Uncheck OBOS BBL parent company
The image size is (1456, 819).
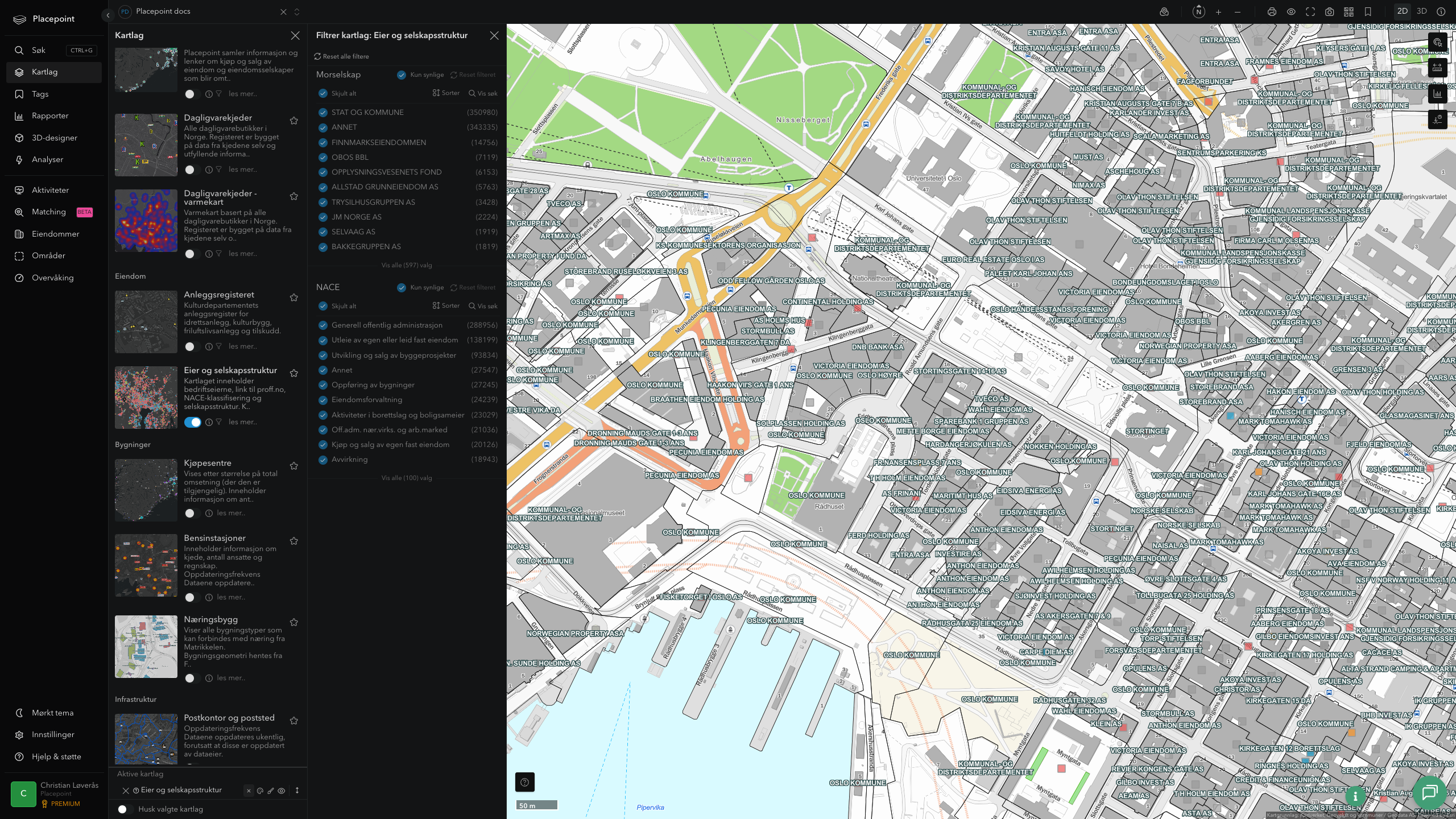[x=323, y=158]
